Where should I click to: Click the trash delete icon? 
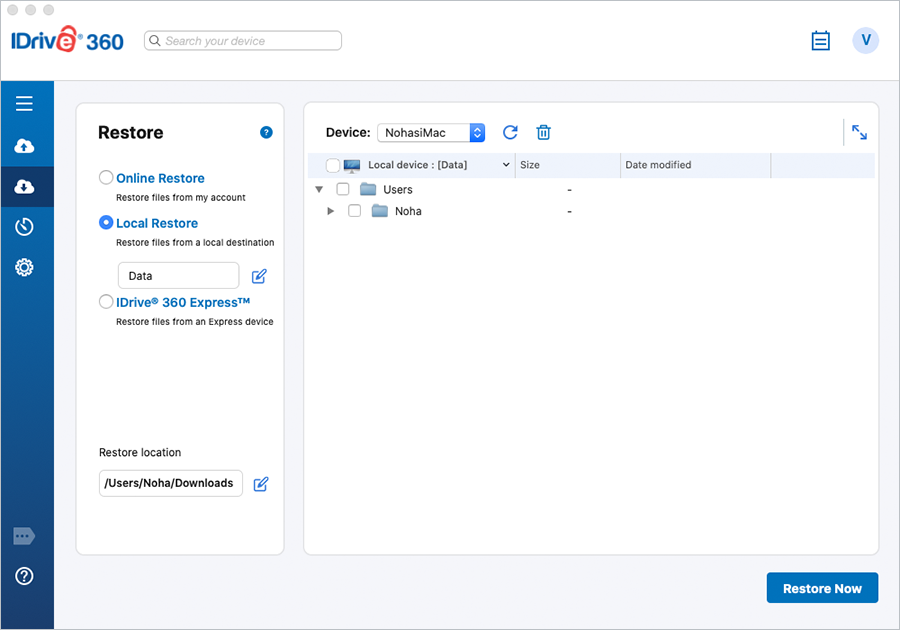pyautogui.click(x=543, y=133)
